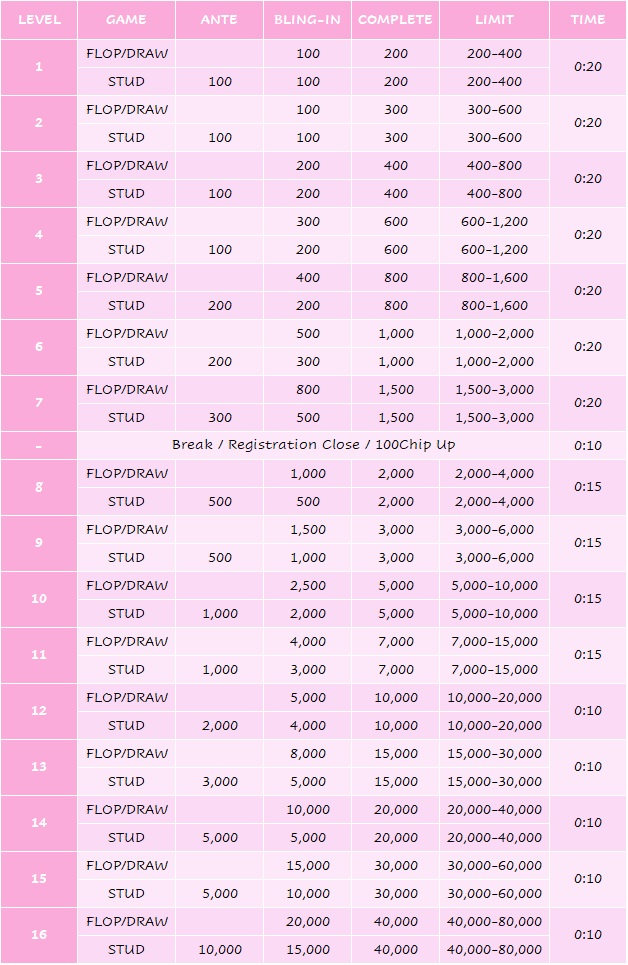Select the 40,000-80,000 limit in STUD row

[494, 950]
